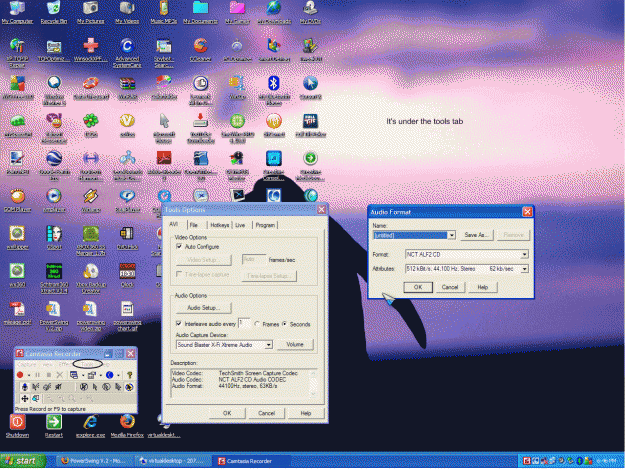Select the Seconds radio button
The width and height of the screenshot is (625, 469).
click(x=285, y=324)
